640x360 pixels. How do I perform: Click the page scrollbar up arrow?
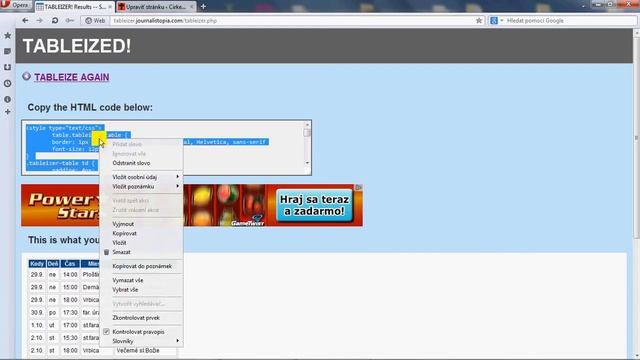point(636,33)
